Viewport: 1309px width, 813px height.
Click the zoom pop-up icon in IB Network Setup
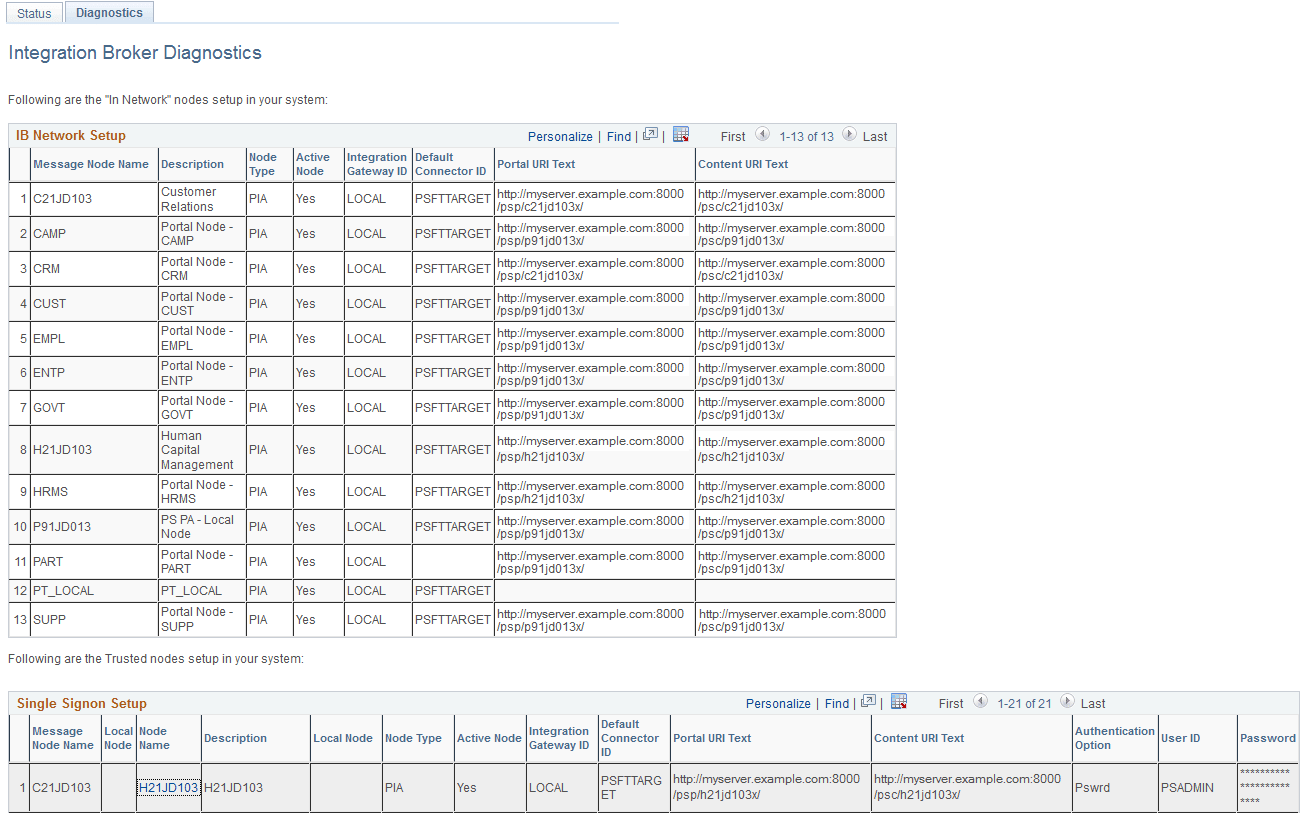click(651, 135)
